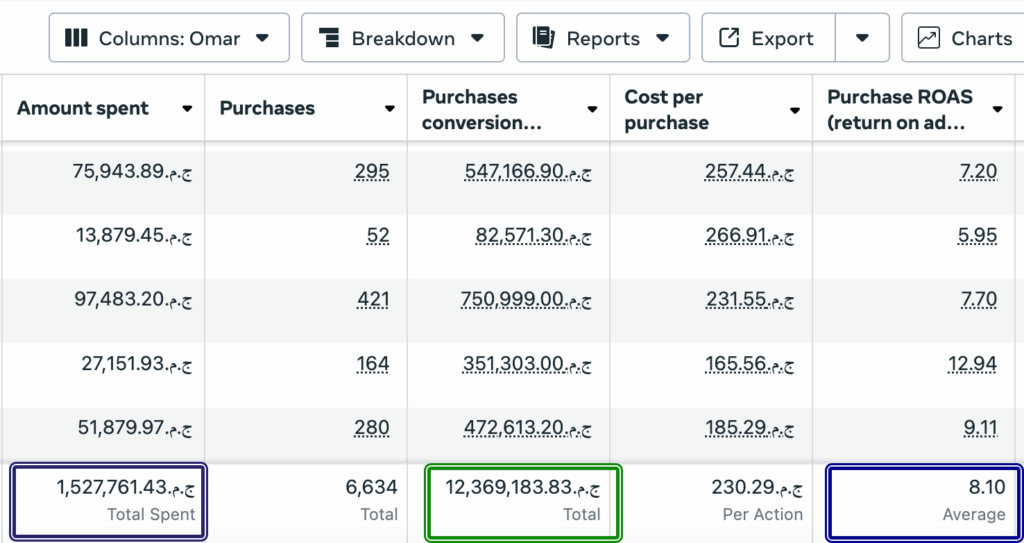This screenshot has width=1024, height=543.
Task: Click the Charts line-graph icon
Action: [x=929, y=38]
